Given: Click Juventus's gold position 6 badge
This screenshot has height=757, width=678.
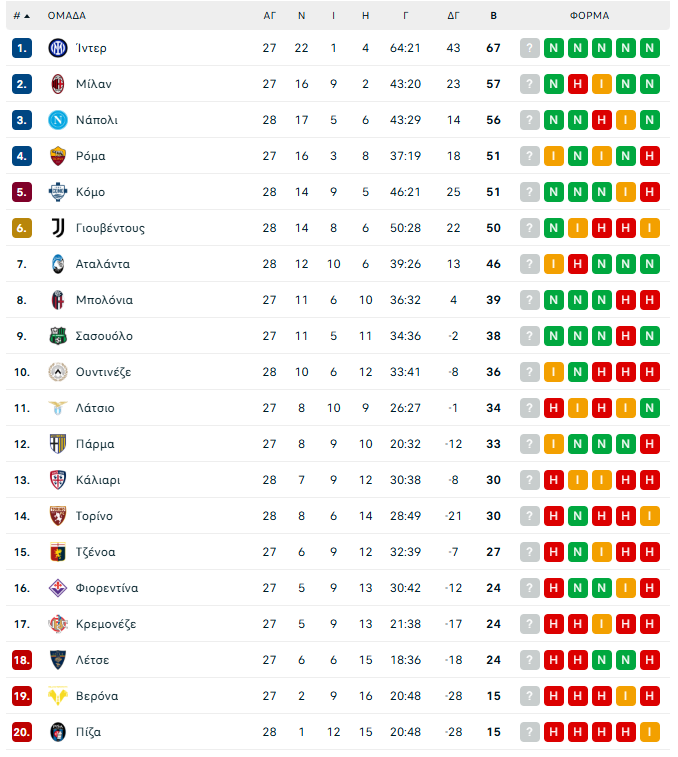Looking at the screenshot, I should pos(22,228).
